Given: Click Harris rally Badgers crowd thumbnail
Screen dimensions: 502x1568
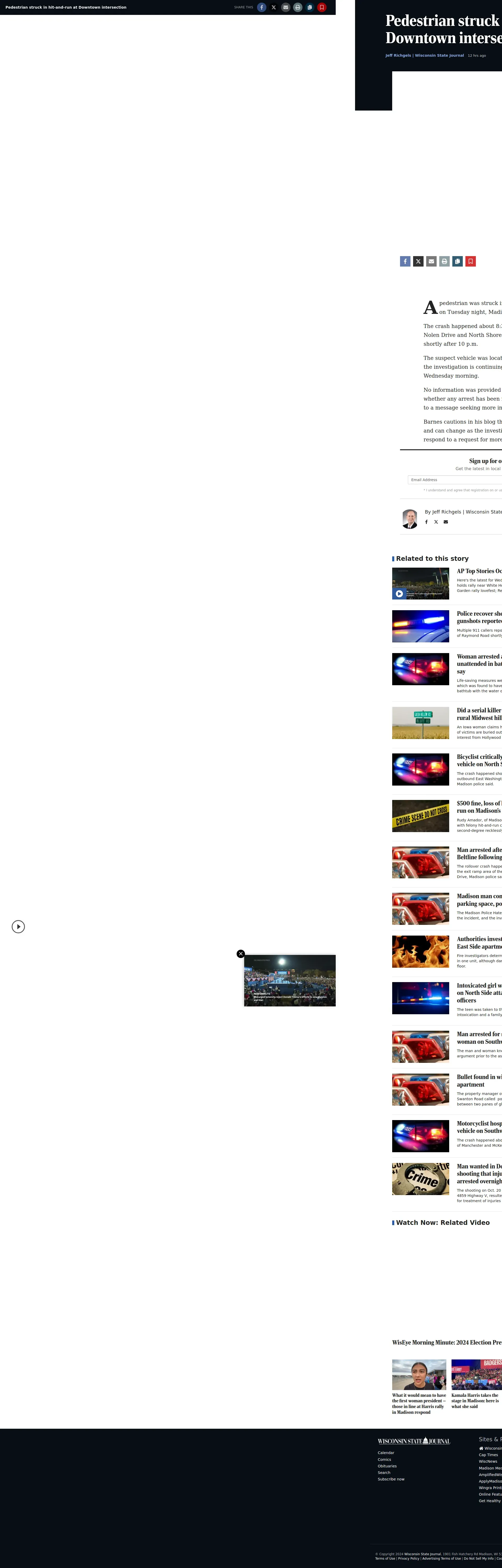Looking at the screenshot, I should [x=476, y=1374].
